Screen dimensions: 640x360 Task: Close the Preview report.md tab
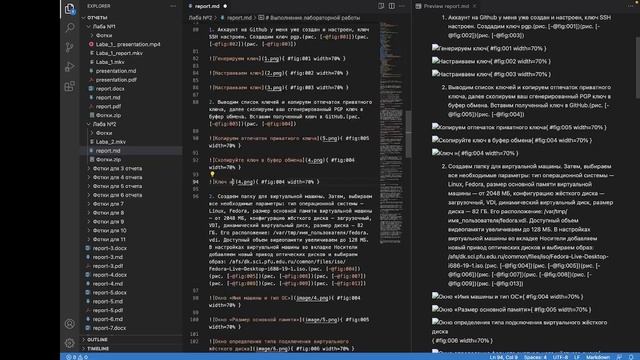tap(474, 6)
